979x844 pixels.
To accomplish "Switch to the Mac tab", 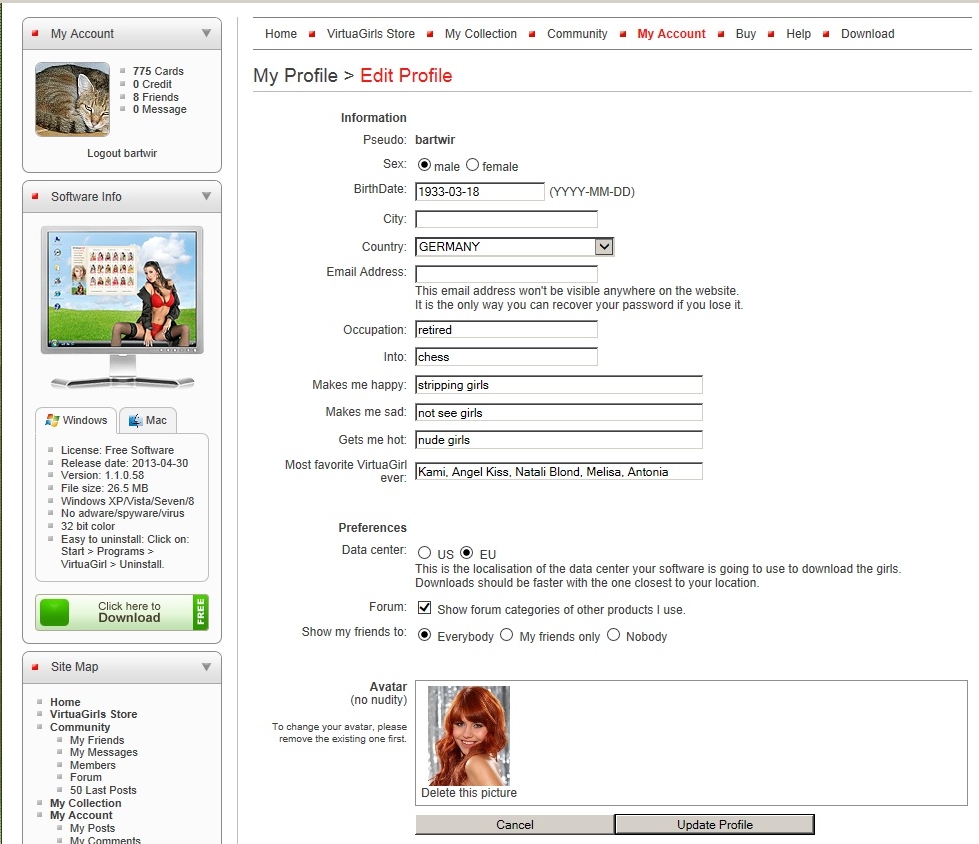I will pyautogui.click(x=147, y=420).
